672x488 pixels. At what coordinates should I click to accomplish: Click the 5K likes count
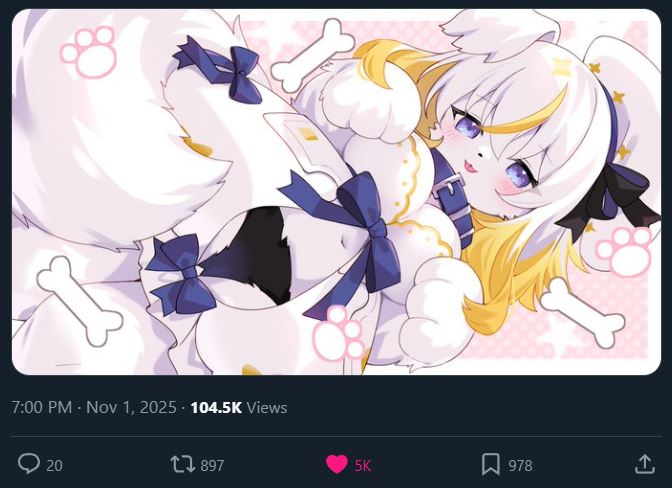tap(363, 466)
